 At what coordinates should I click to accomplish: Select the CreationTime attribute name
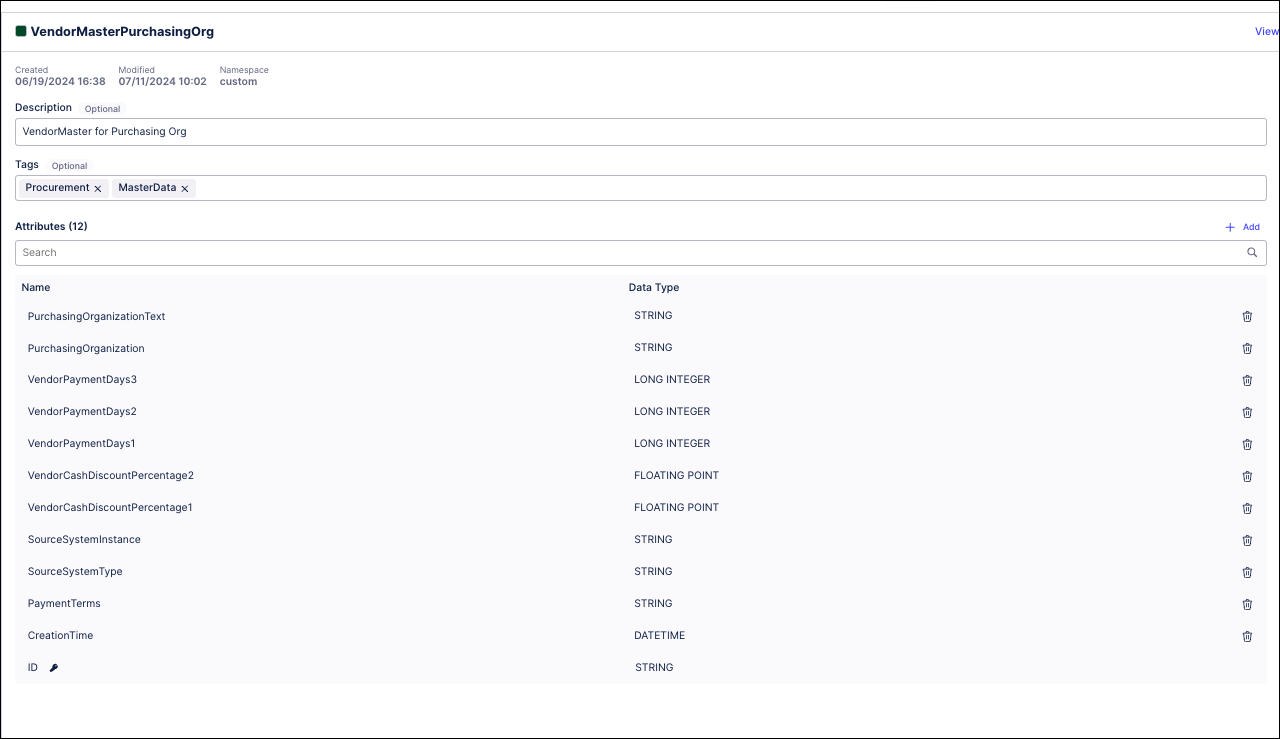(x=60, y=636)
